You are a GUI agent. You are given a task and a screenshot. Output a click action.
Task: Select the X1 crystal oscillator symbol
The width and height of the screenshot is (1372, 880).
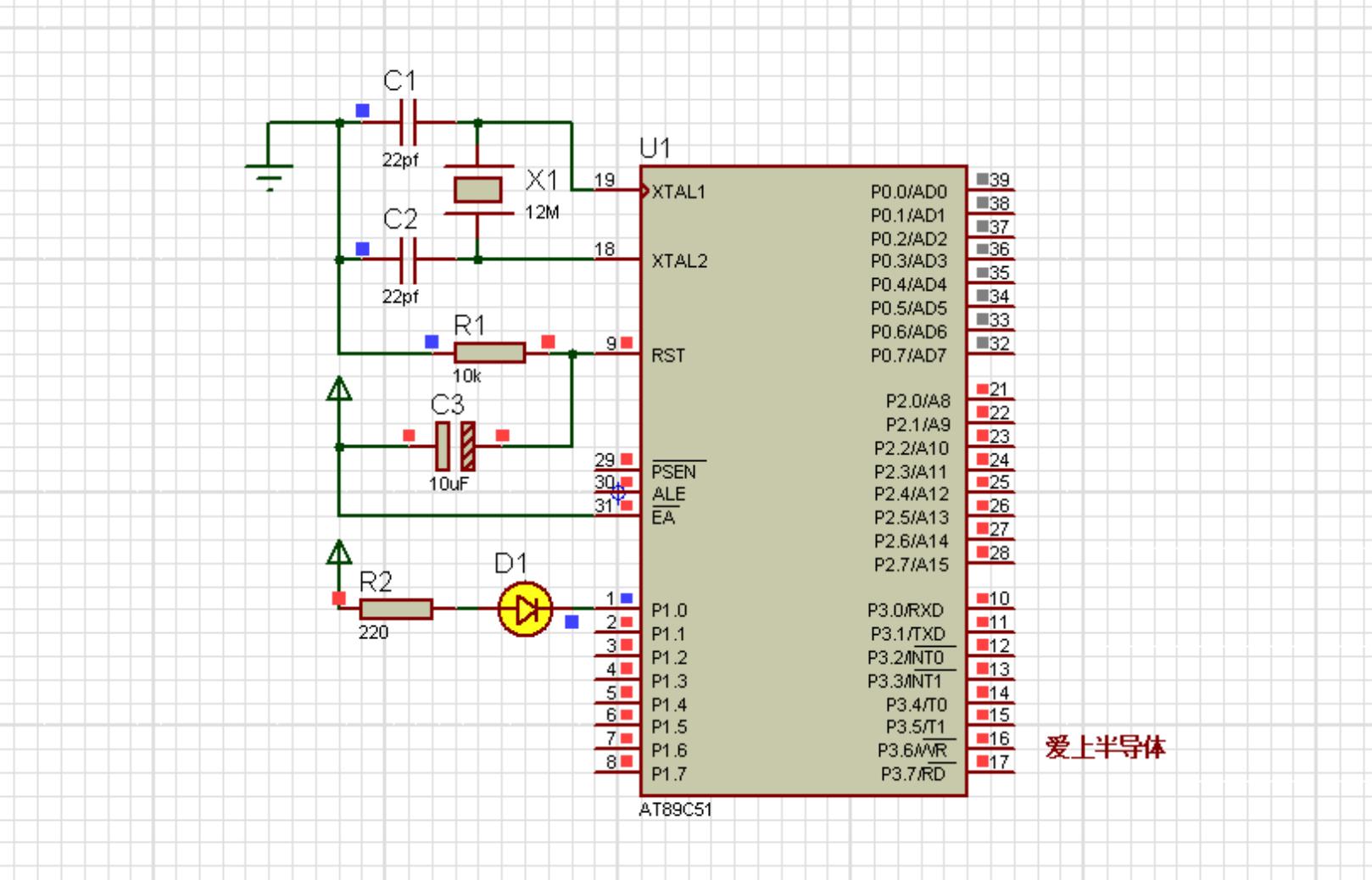[x=477, y=190]
